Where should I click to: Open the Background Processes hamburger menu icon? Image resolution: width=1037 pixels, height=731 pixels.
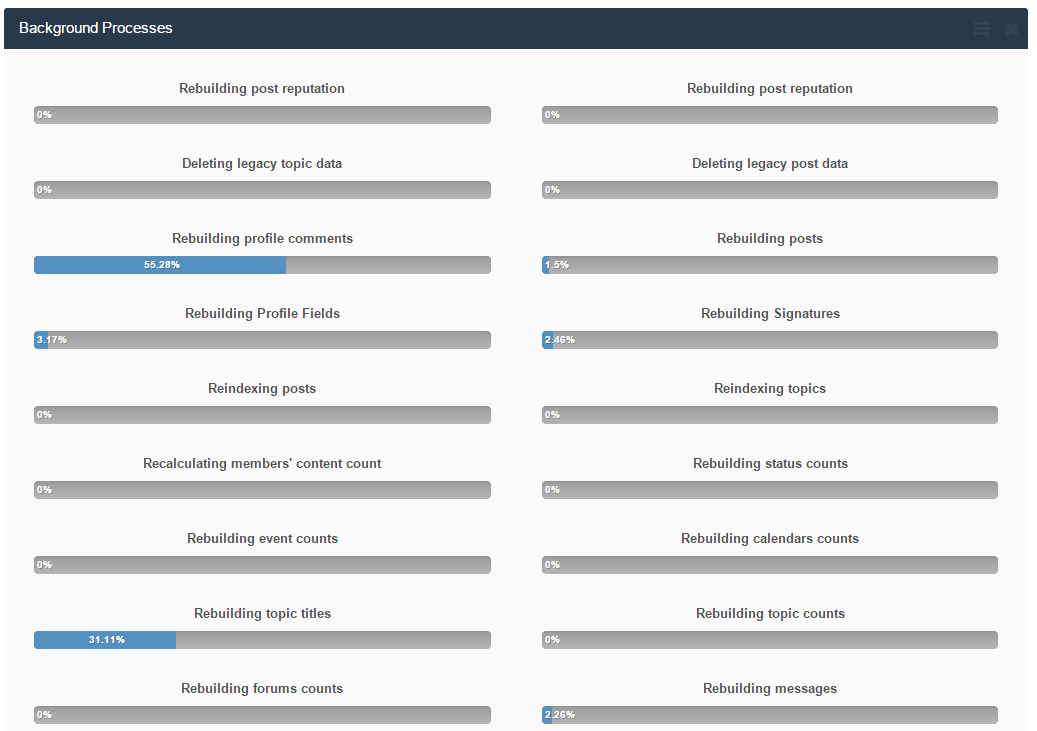coord(981,29)
